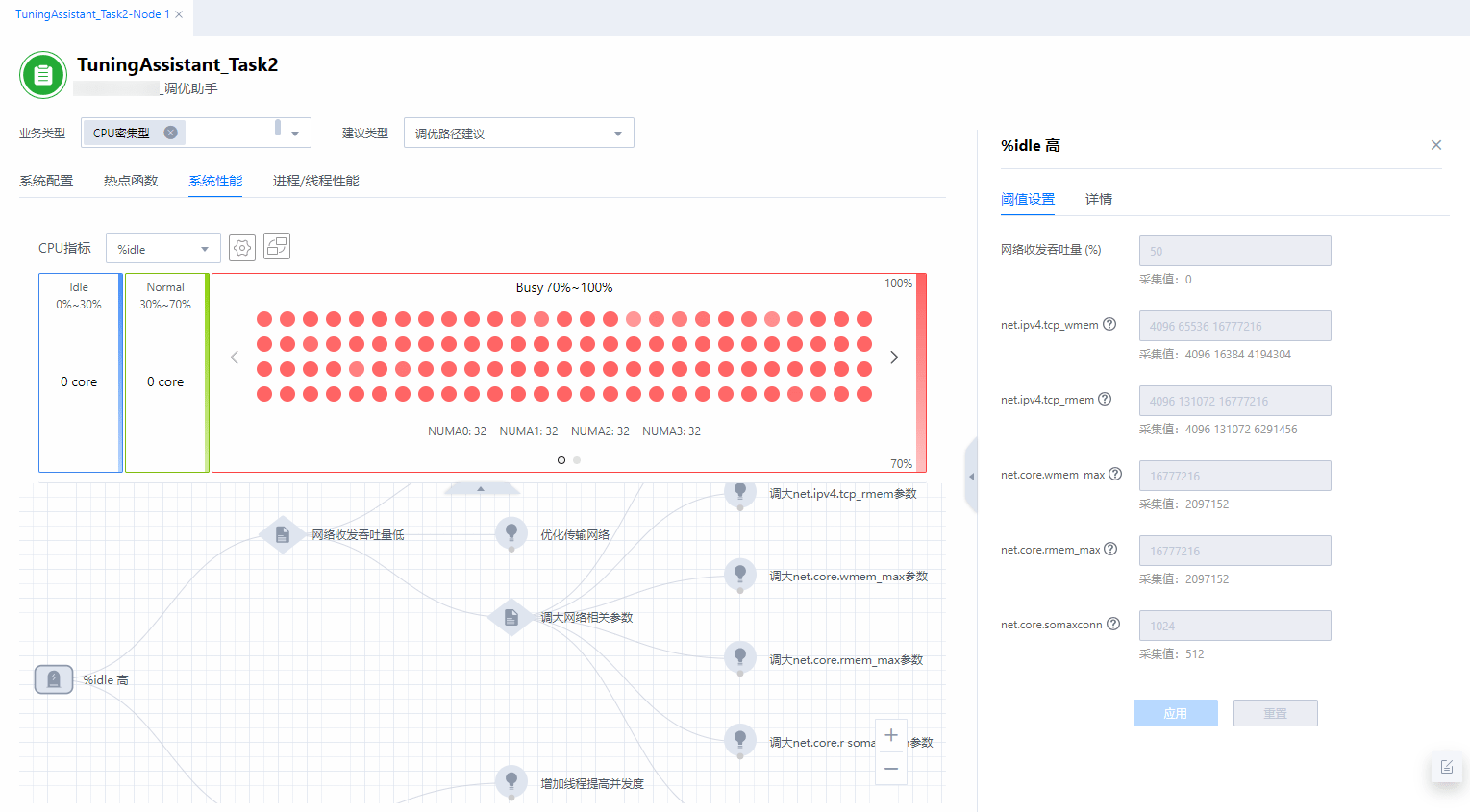The height and width of the screenshot is (812, 1470).
Task: Switch to the 系统配置 tab
Action: pyautogui.click(x=46, y=181)
